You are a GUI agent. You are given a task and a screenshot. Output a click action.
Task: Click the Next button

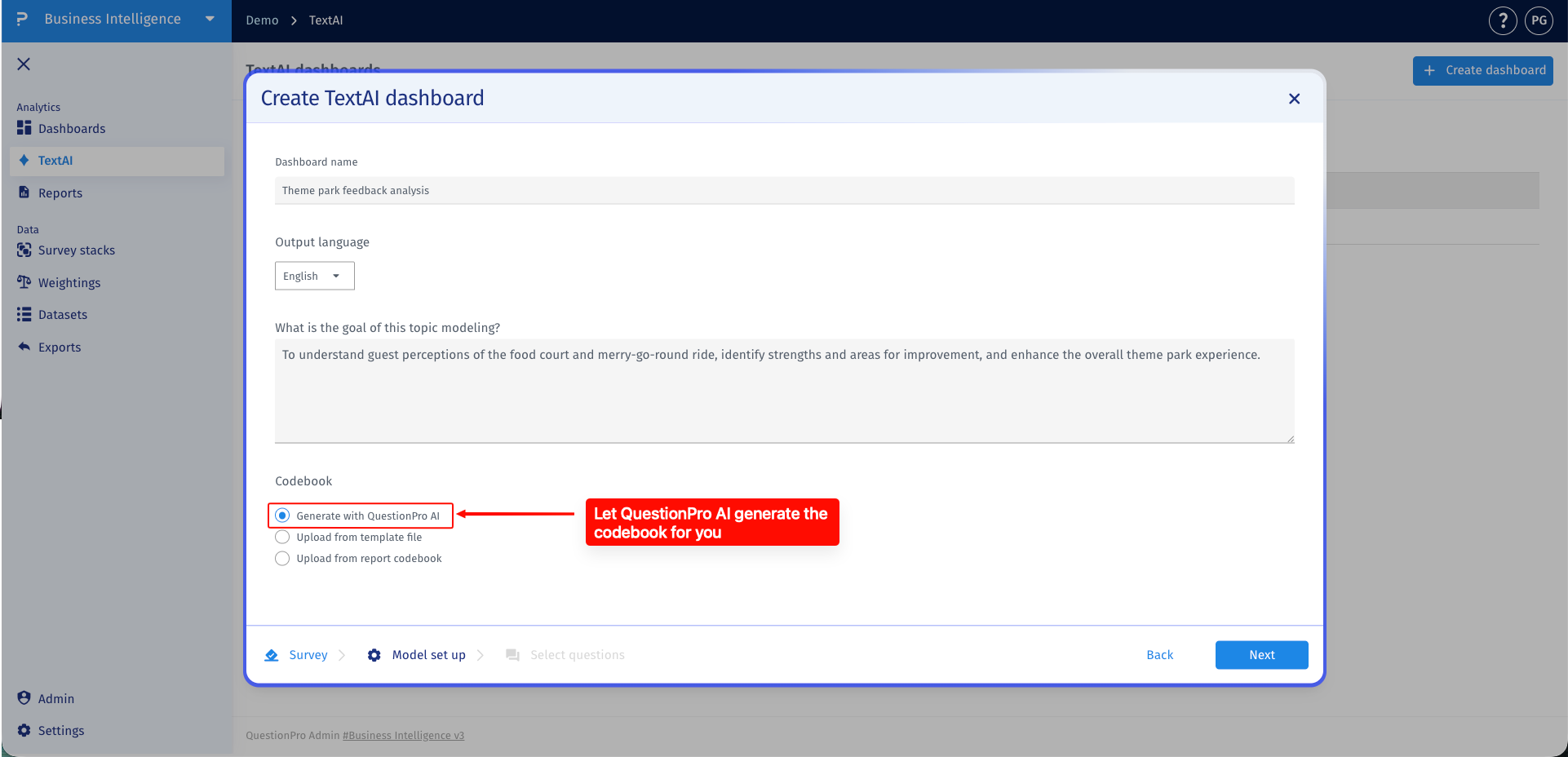click(1261, 655)
